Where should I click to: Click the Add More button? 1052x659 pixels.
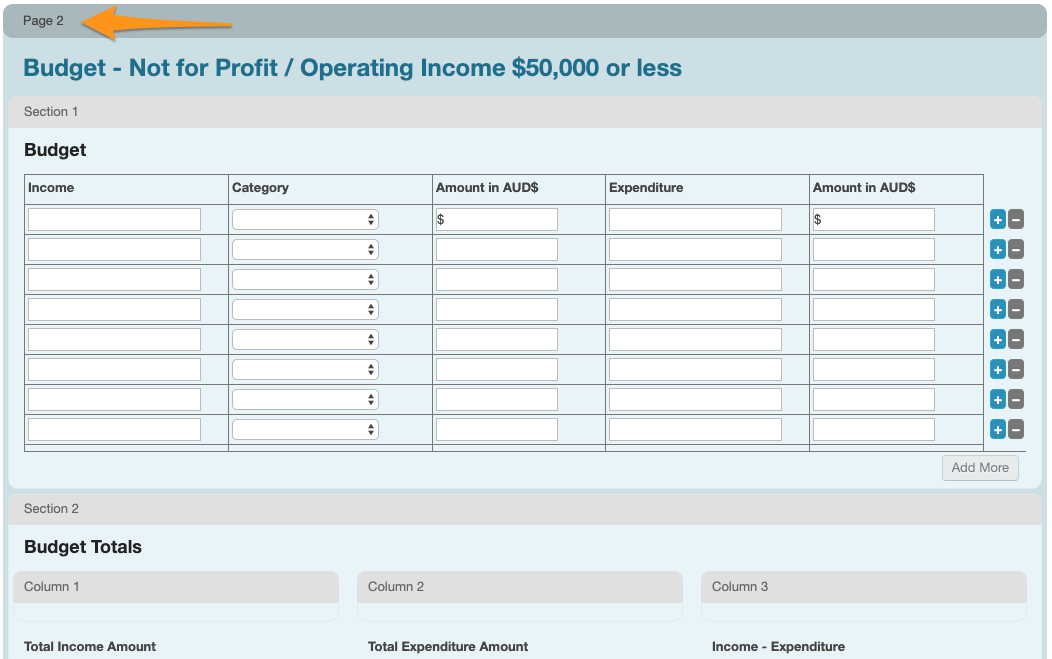click(x=979, y=468)
